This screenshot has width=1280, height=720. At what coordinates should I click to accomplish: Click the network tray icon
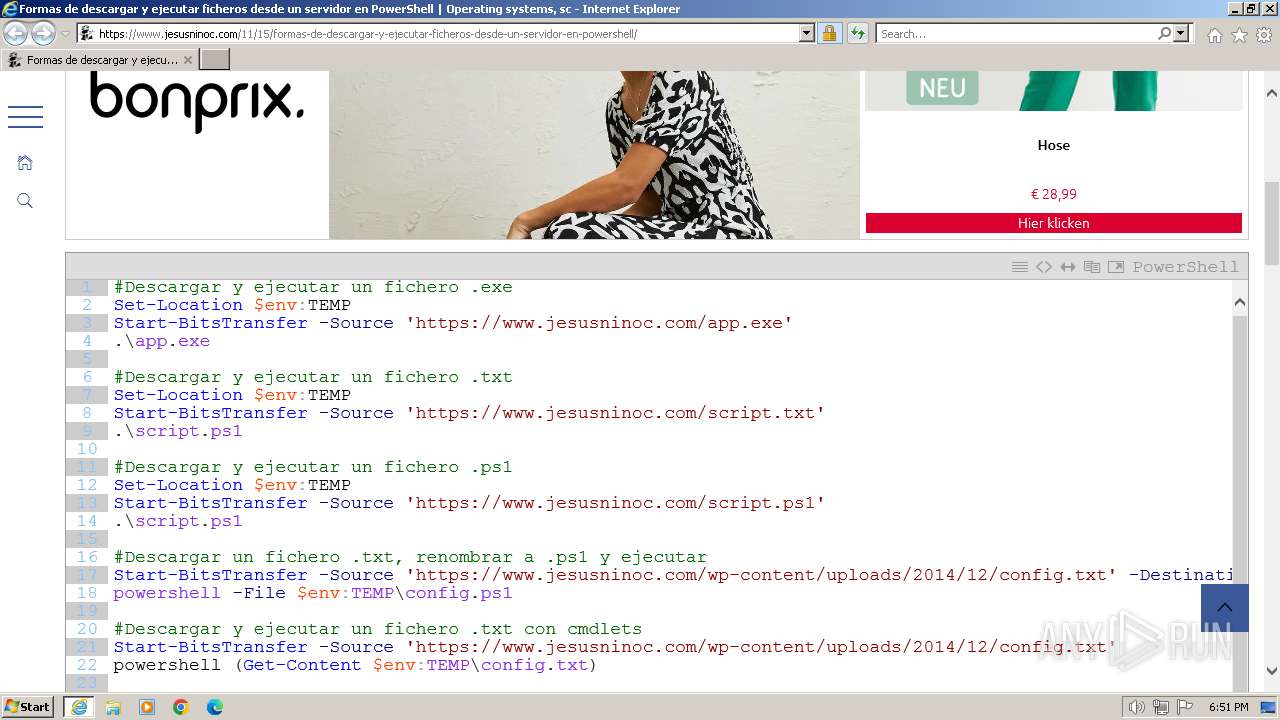[1161, 707]
